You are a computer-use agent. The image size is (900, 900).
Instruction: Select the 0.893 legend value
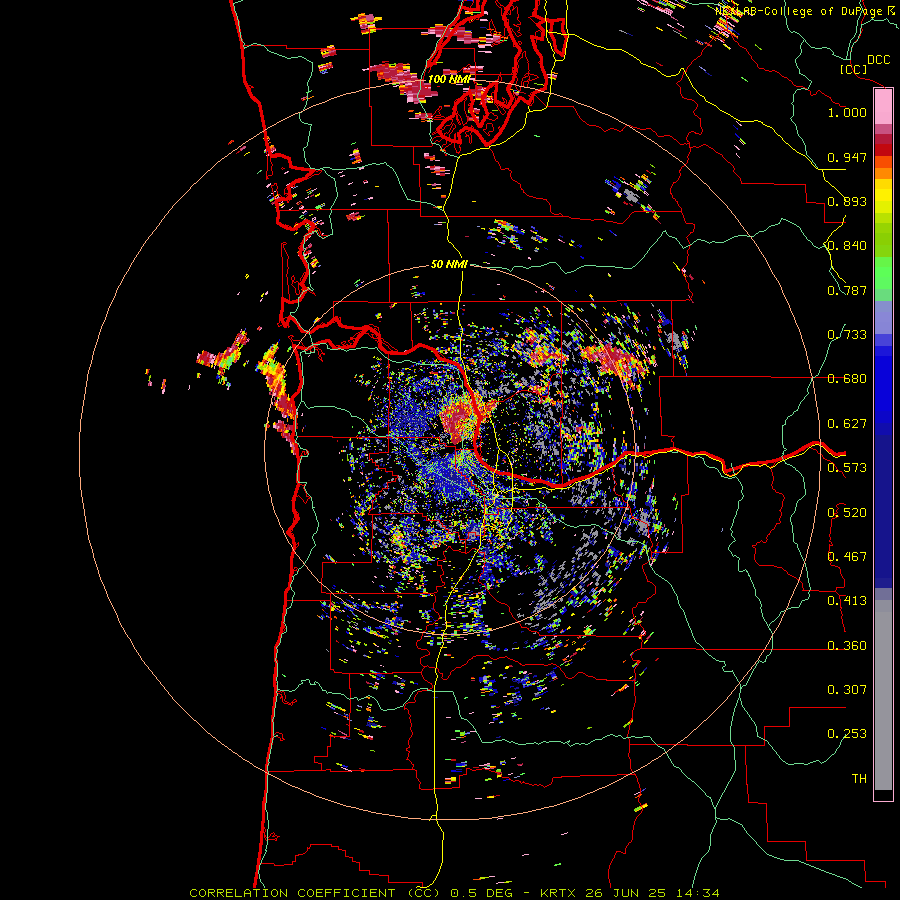coord(847,201)
